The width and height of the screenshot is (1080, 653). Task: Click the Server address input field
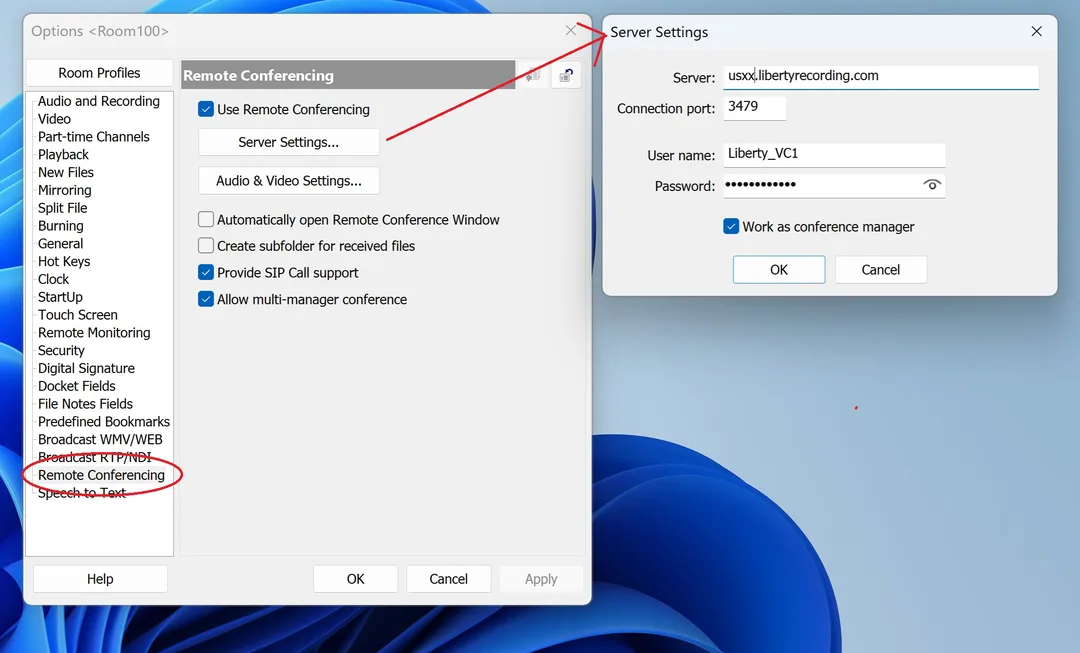(880, 76)
